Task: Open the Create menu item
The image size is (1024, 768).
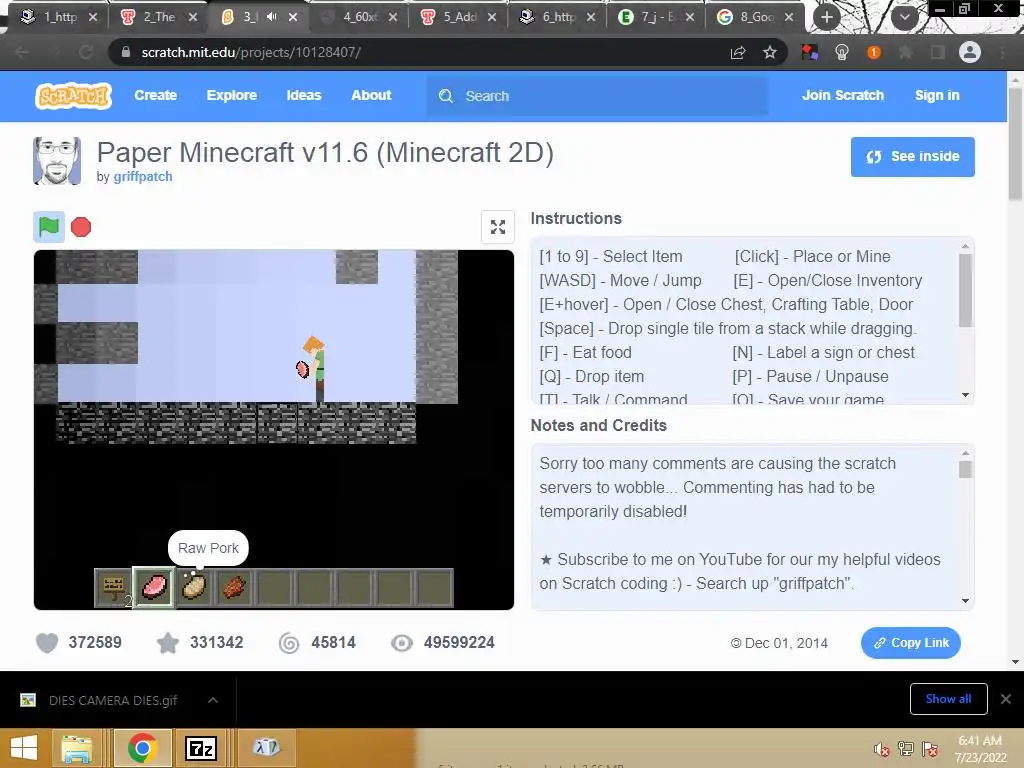Action: [x=155, y=95]
